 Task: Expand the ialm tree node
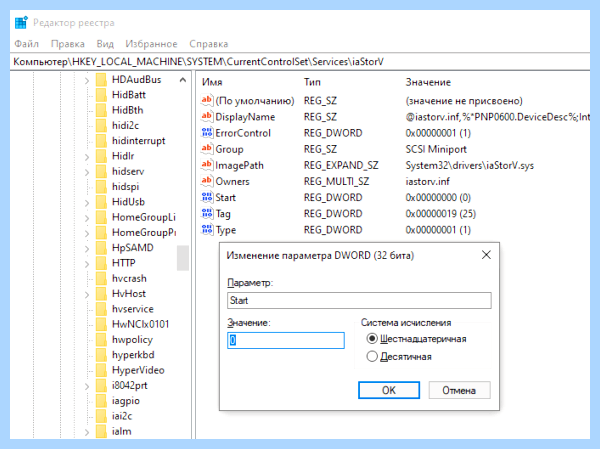point(87,433)
